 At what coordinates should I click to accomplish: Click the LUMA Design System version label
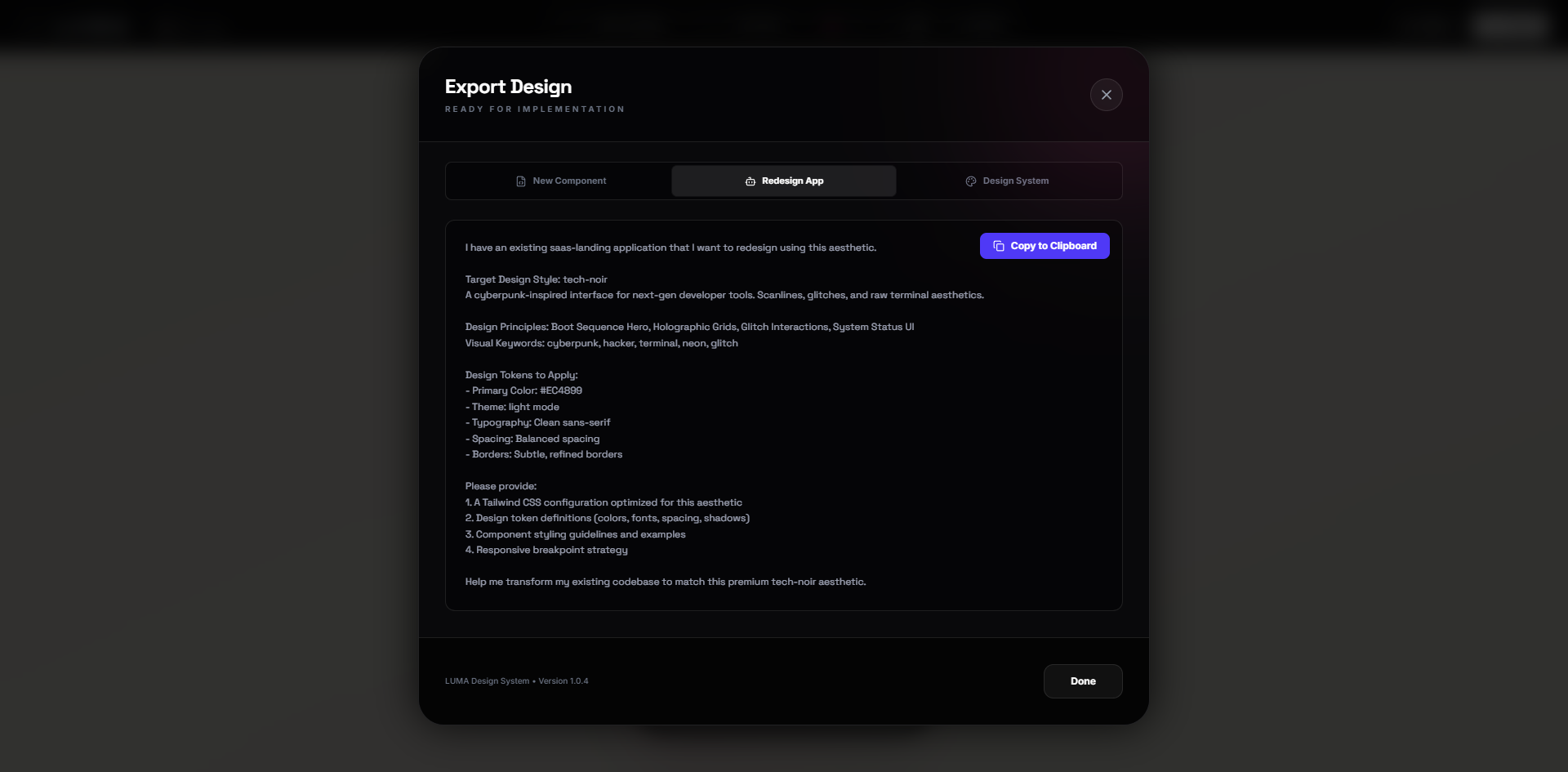click(516, 681)
